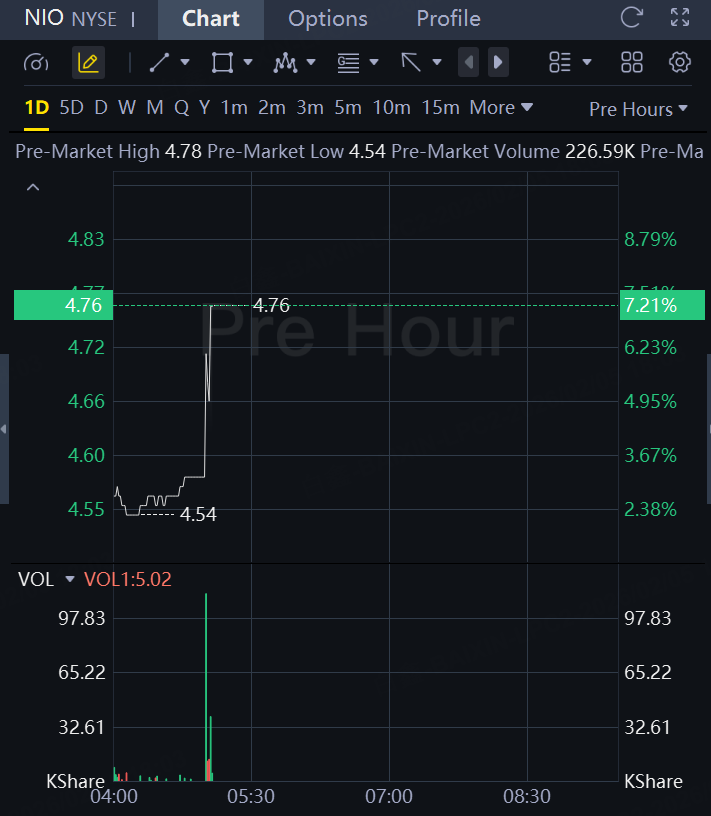Open the list layout icon

pyautogui.click(x=560, y=62)
